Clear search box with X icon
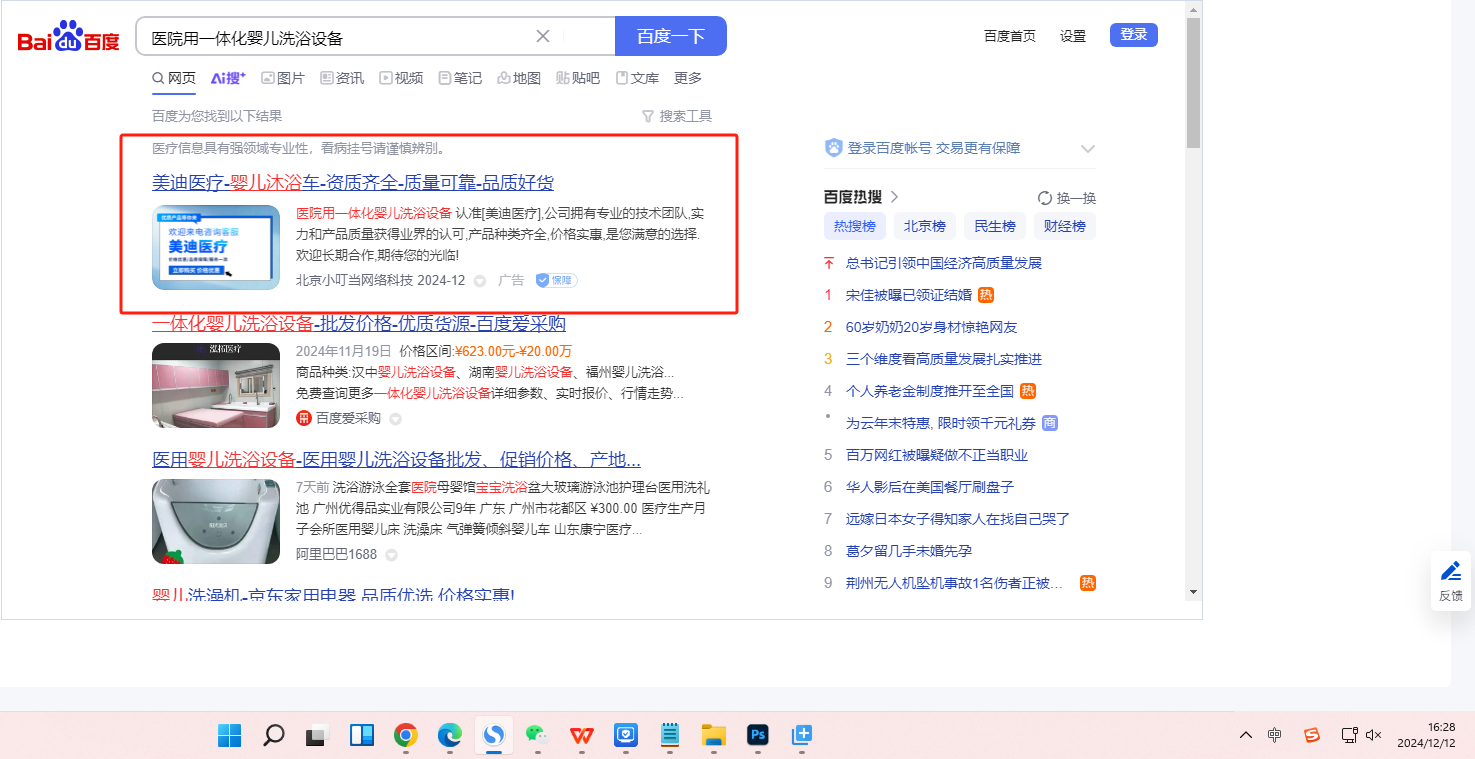The height and width of the screenshot is (759, 1475). coord(543,37)
